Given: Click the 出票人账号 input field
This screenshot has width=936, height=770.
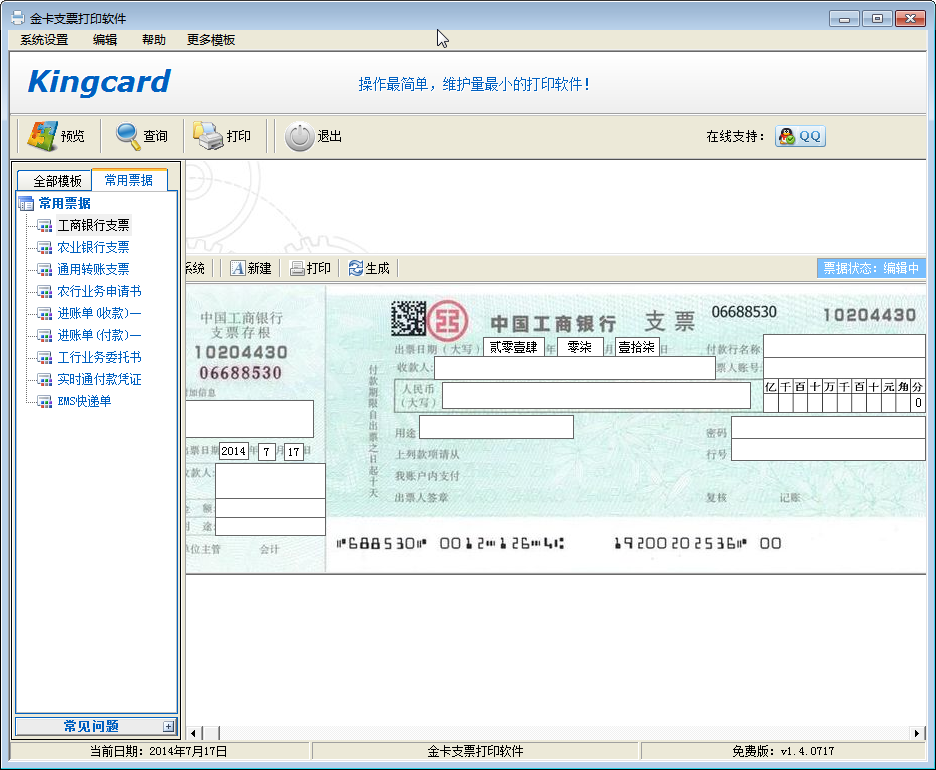Looking at the screenshot, I should coord(844,368).
